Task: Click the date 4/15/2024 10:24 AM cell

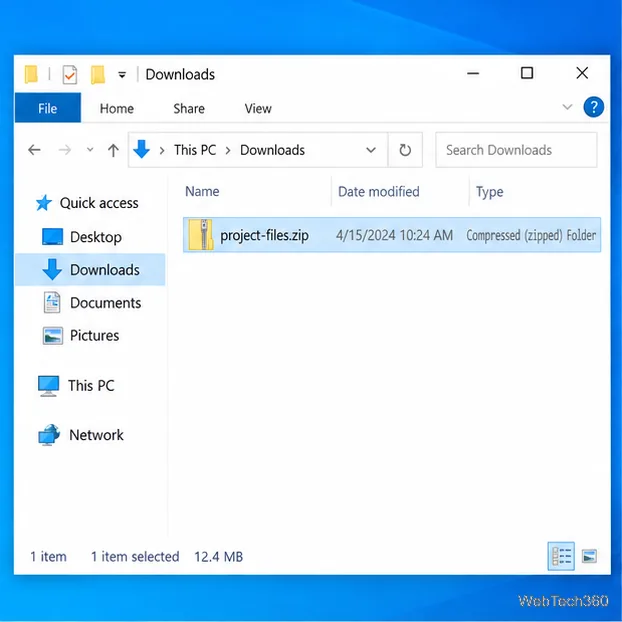Action: click(x=394, y=235)
